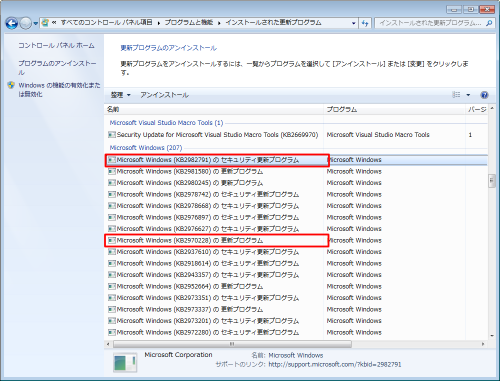Image resolution: width=500 pixels, height=381 pixels.
Task: Click the horizontal scroll right arrow
Action: 483,344
